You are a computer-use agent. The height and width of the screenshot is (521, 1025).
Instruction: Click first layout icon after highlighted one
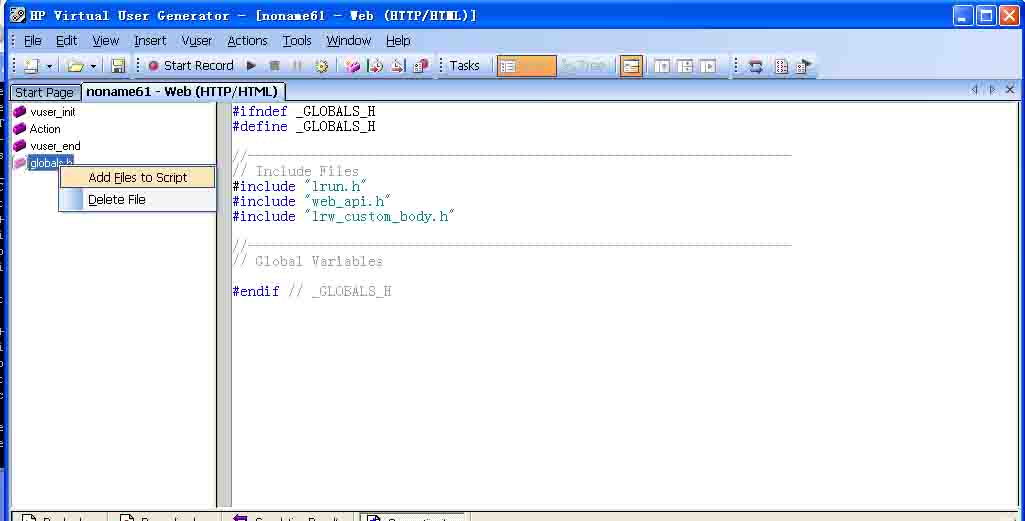click(x=662, y=66)
